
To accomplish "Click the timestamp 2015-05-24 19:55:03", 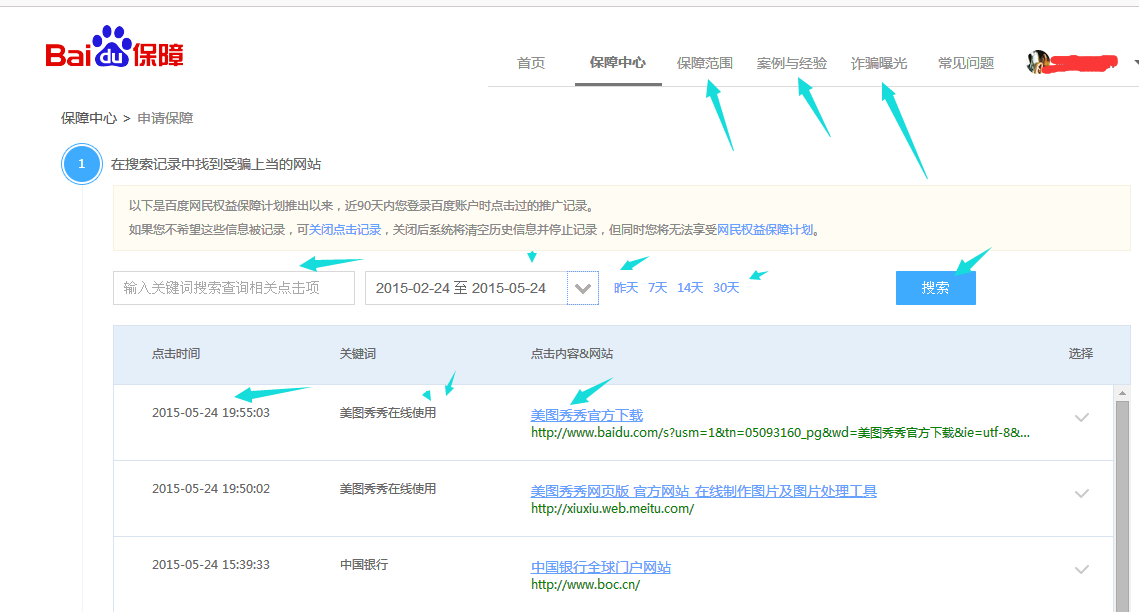I will click(x=211, y=413).
